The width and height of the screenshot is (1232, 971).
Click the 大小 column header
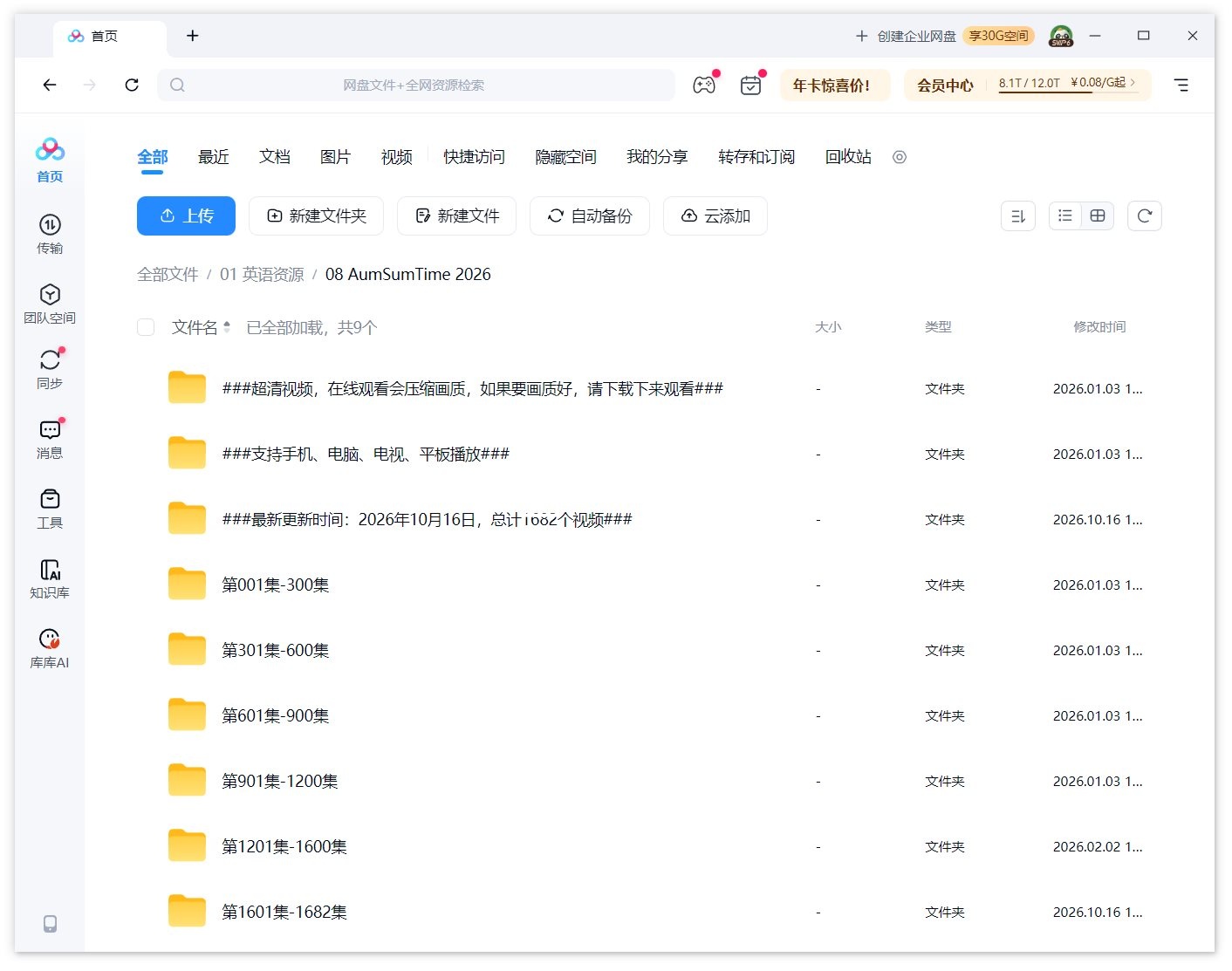(828, 326)
